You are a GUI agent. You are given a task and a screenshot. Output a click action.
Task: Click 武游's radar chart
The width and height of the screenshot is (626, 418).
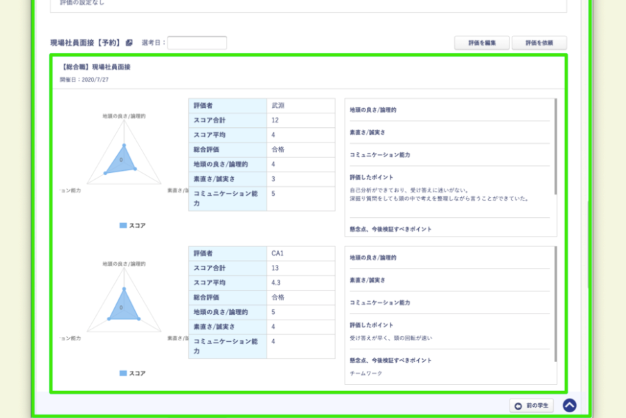pos(122,160)
